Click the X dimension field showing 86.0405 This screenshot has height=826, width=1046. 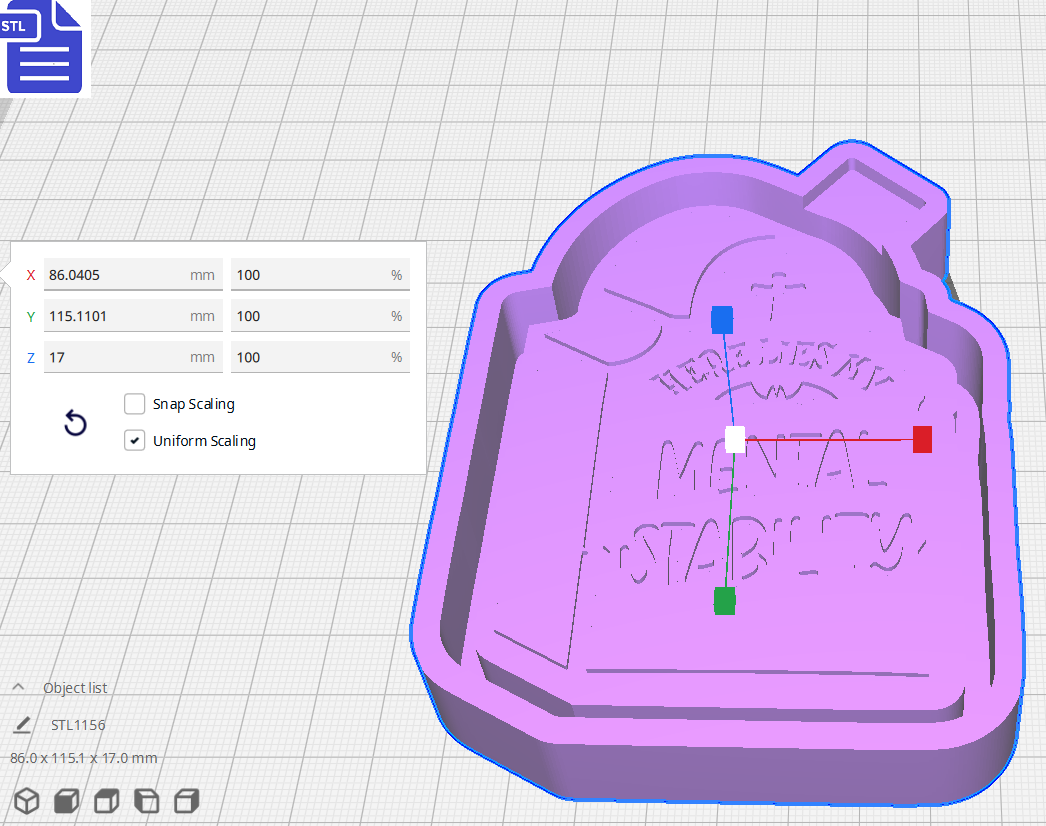[133, 274]
